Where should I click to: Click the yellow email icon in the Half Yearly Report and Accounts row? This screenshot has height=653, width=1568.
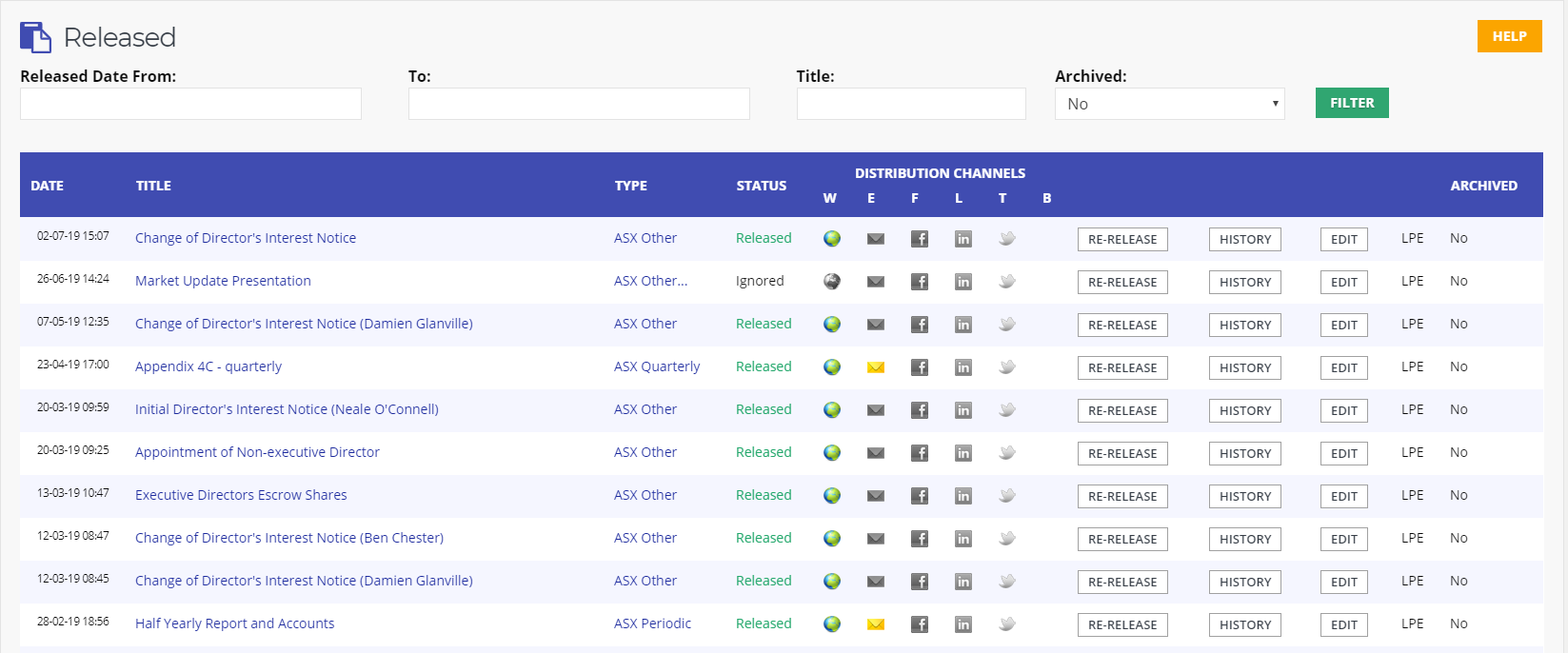coord(876,624)
